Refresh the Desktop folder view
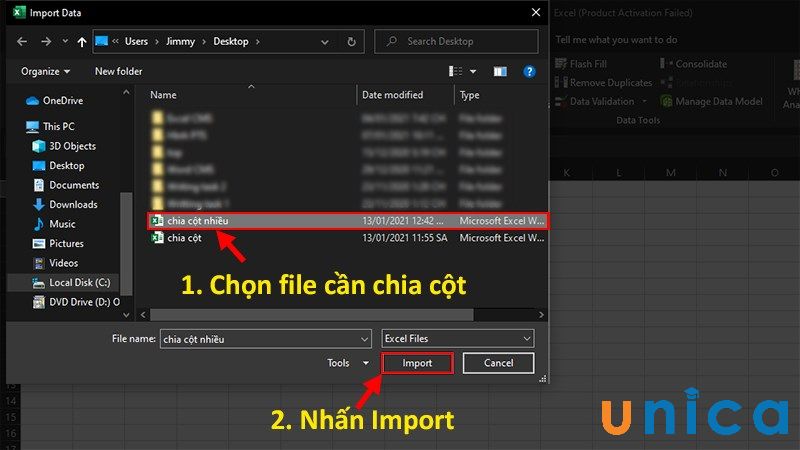Viewport: 800px width, 450px height. (x=352, y=42)
